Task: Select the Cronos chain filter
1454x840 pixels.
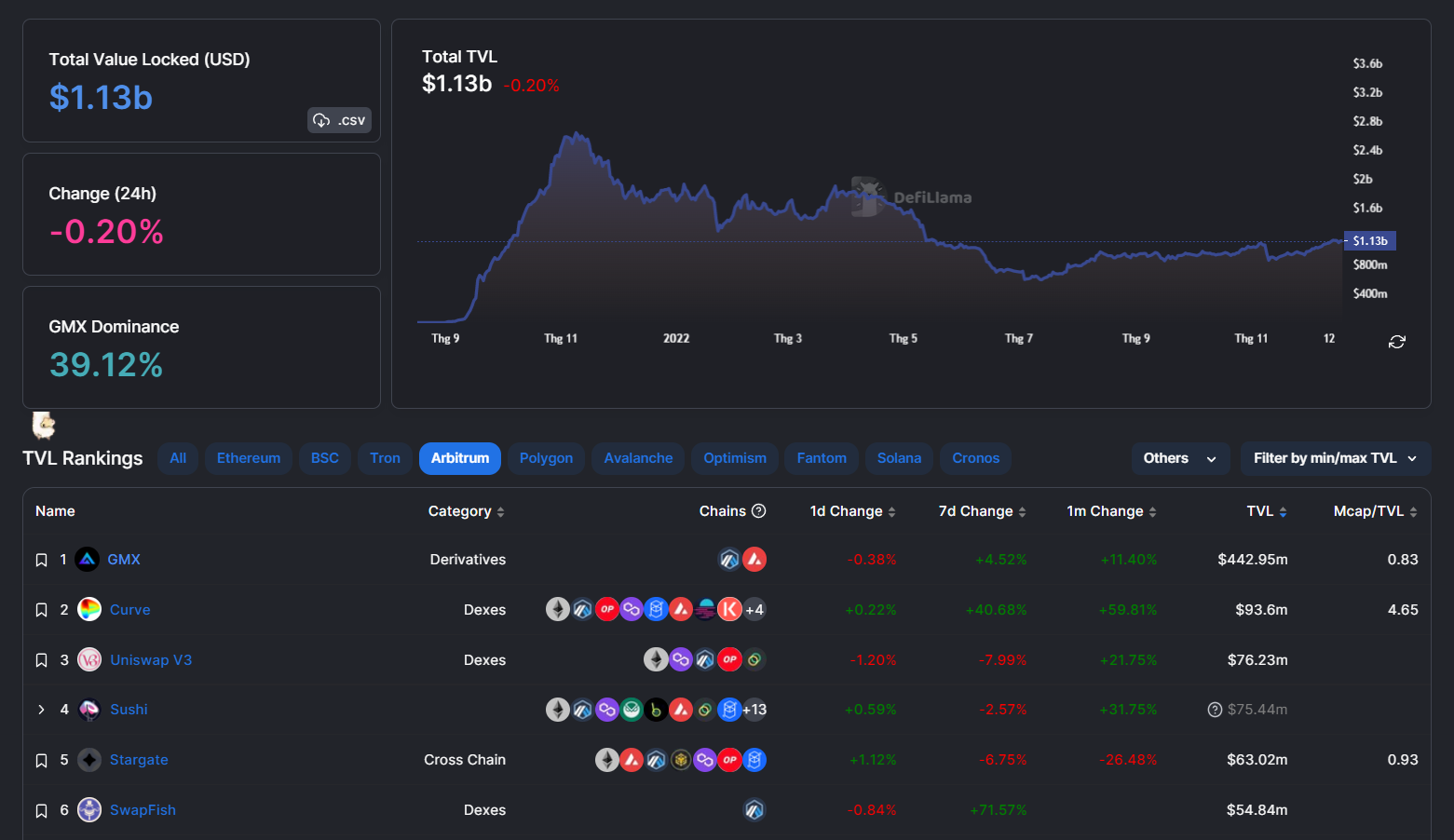Action: coord(975,458)
